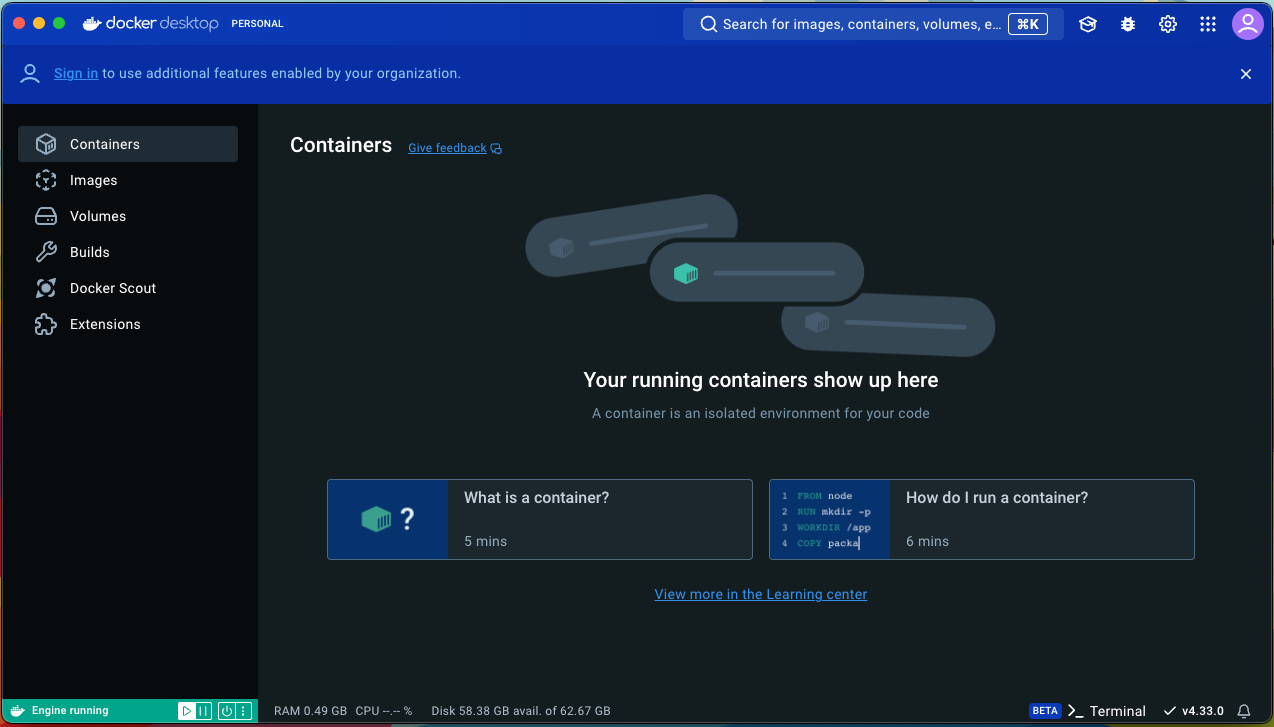Open the Images section in sidebar
This screenshot has height=727, width=1274.
pyautogui.click(x=128, y=180)
